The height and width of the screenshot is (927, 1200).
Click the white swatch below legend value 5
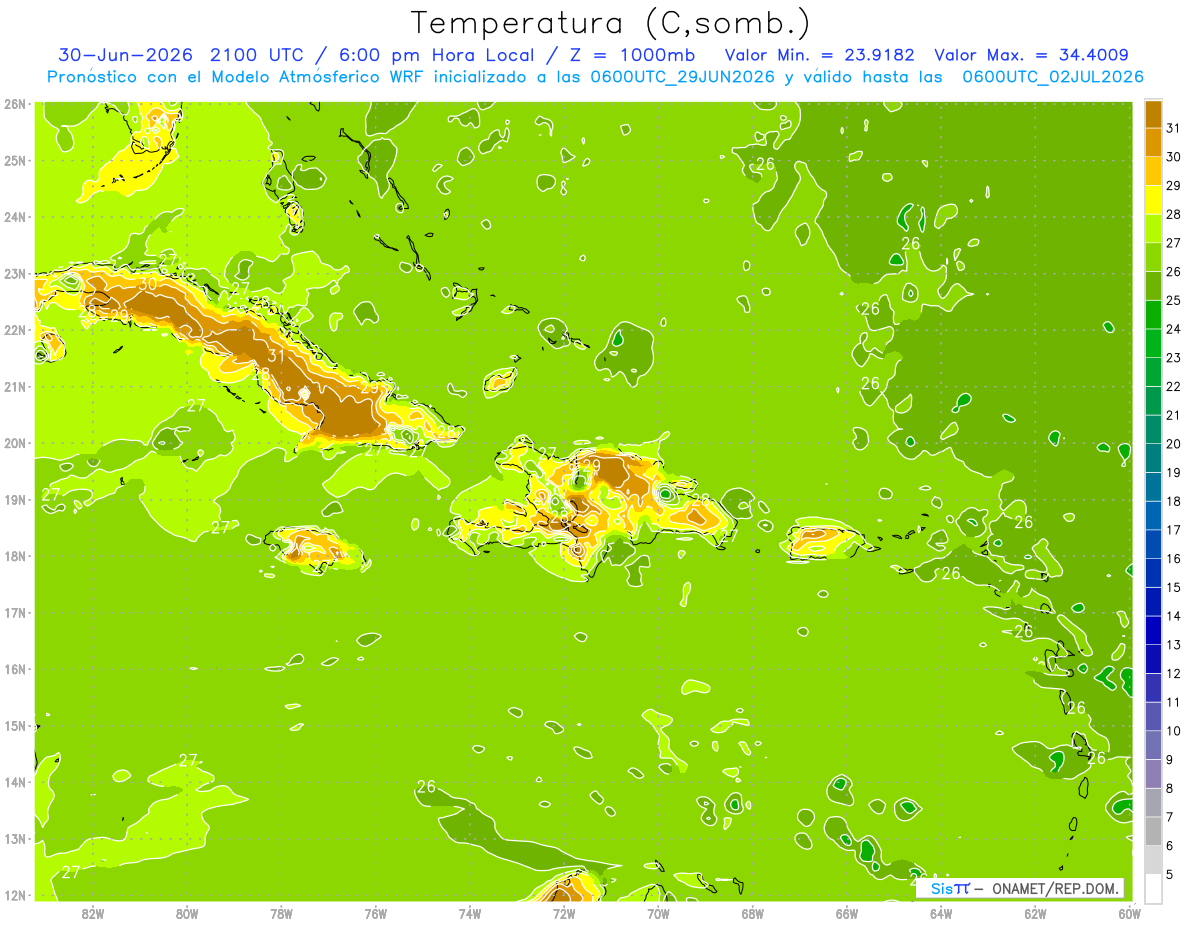1153,888
